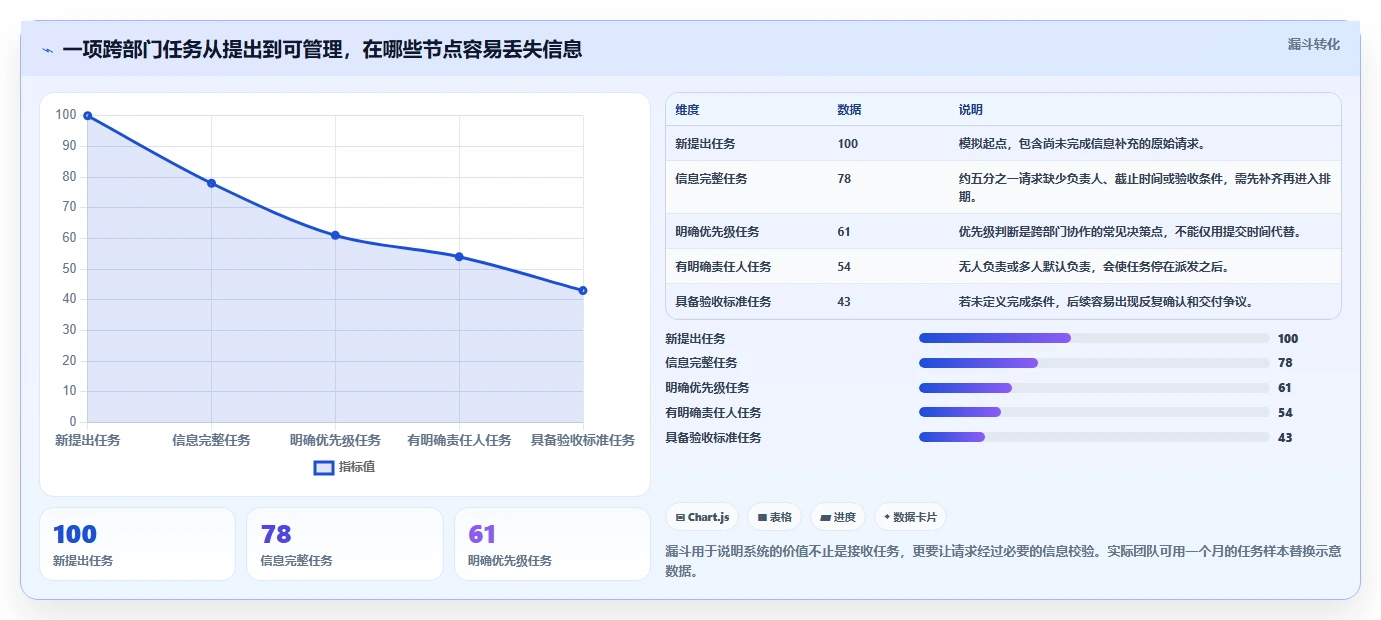1381x620 pixels.
Task: Click chart data point for 新提出任务
Action: click(88, 116)
